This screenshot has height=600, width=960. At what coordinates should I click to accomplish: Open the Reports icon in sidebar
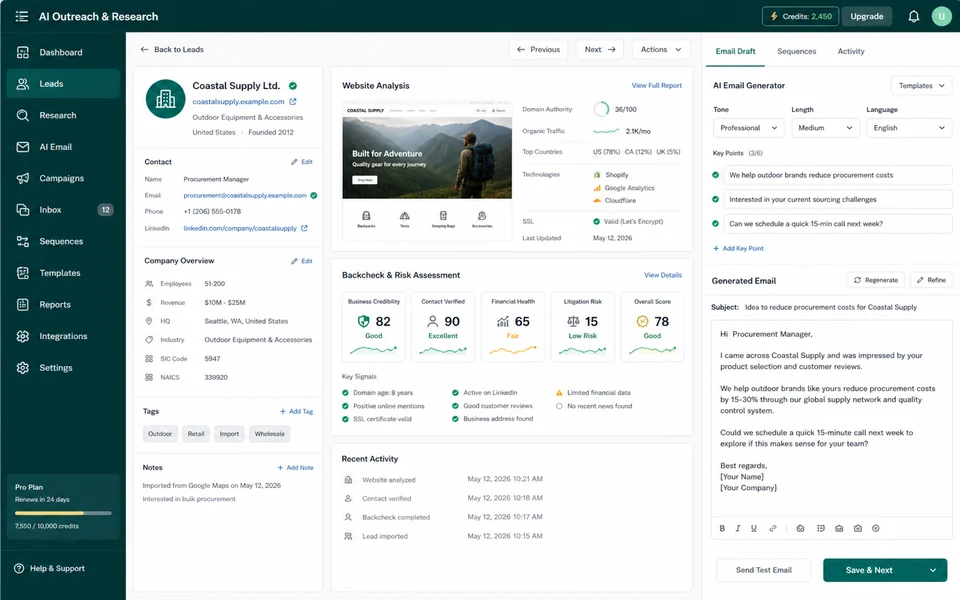coord(23,304)
